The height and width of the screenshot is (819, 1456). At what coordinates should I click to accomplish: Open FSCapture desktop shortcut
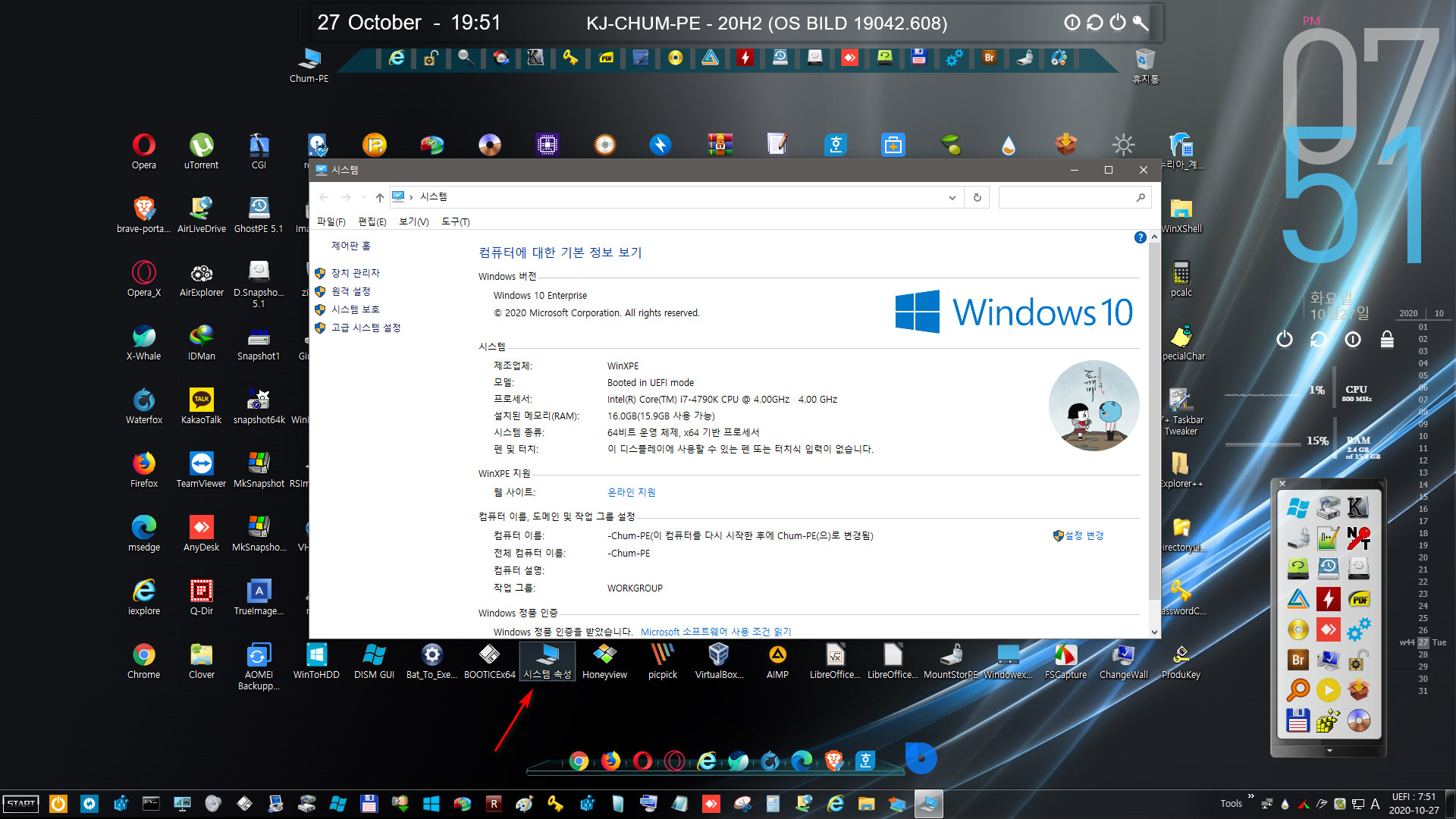tap(1065, 661)
